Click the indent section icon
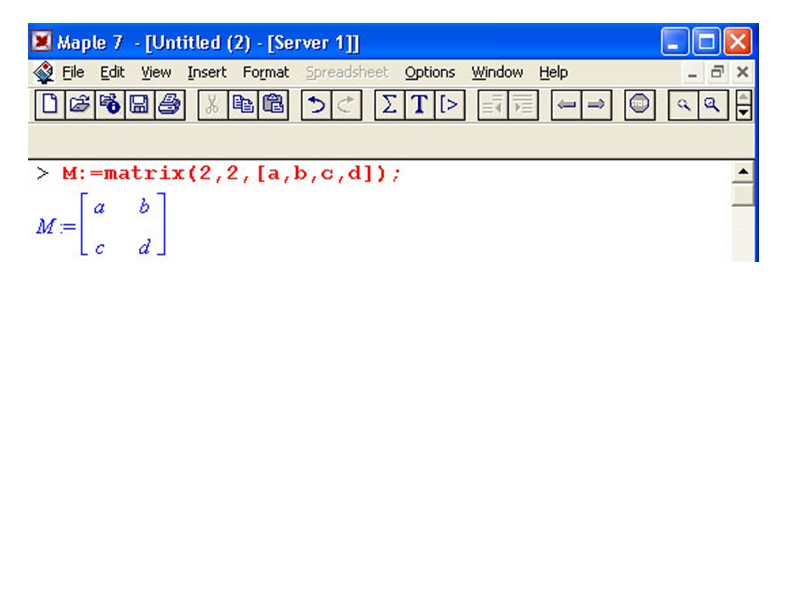 tap(523, 105)
